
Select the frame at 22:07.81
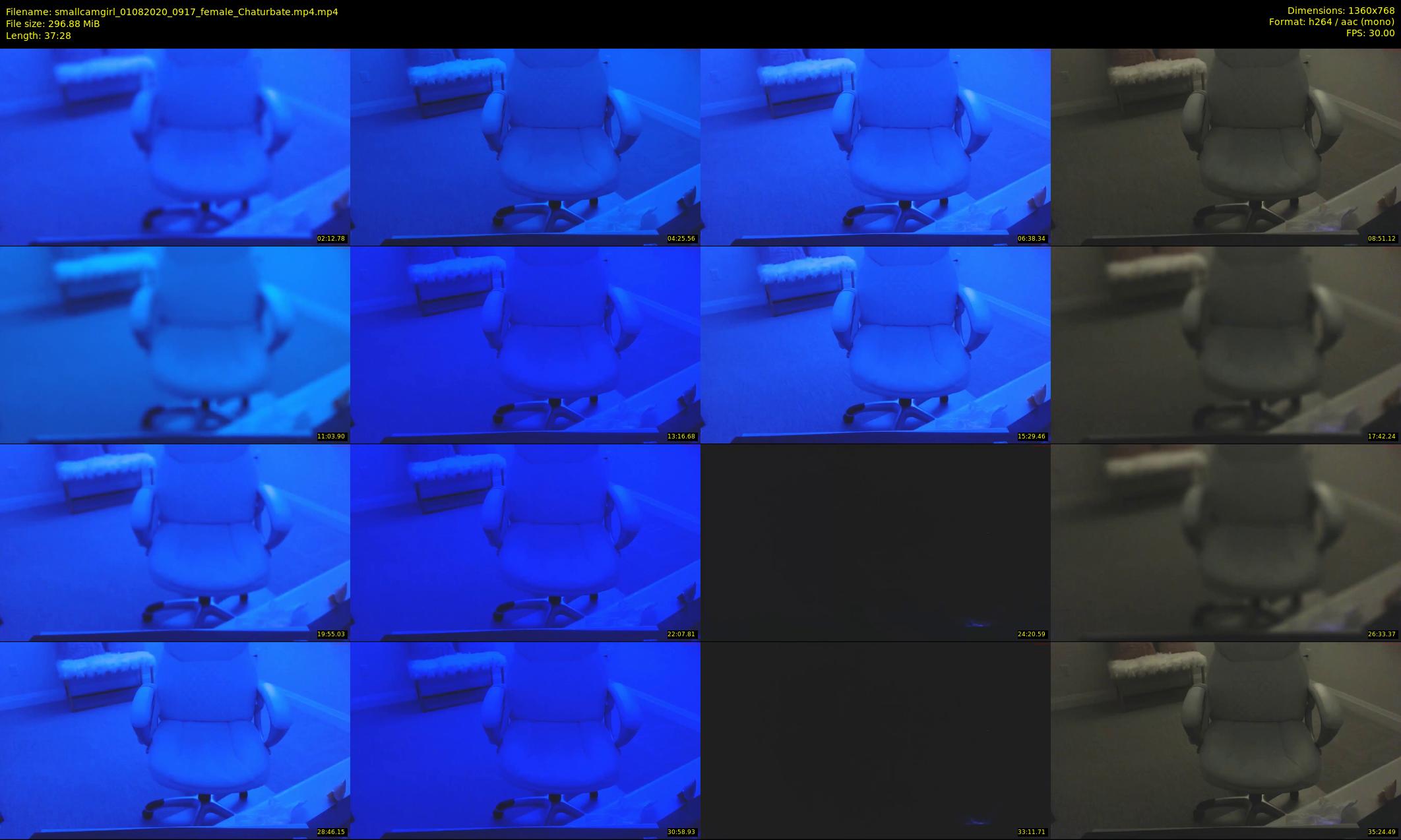pyautogui.click(x=525, y=542)
